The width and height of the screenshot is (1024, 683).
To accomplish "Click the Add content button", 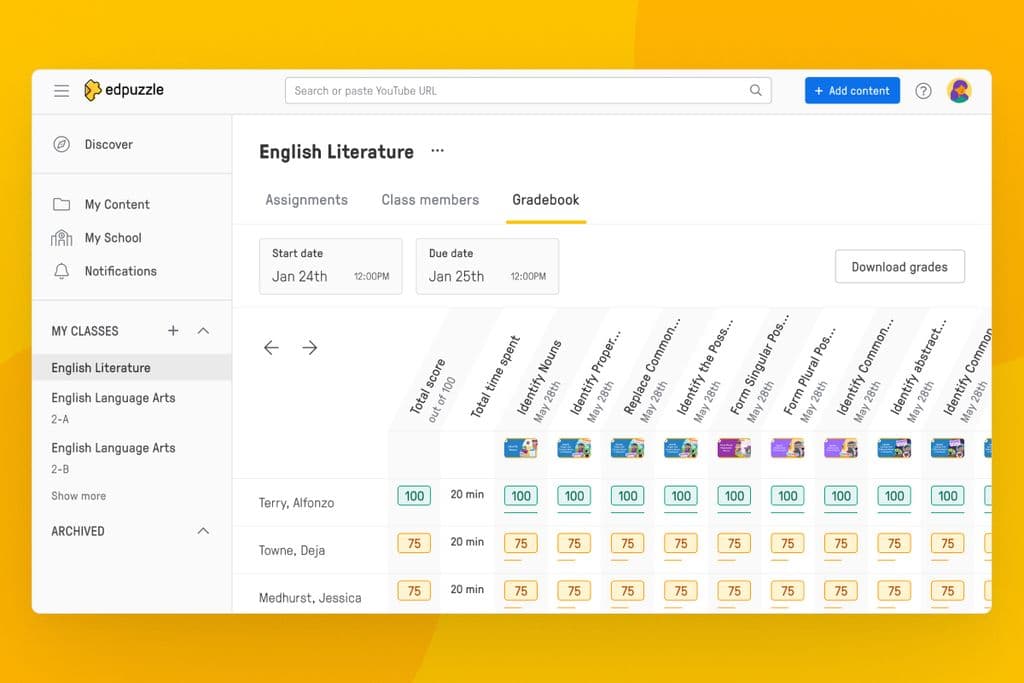I will tap(852, 90).
